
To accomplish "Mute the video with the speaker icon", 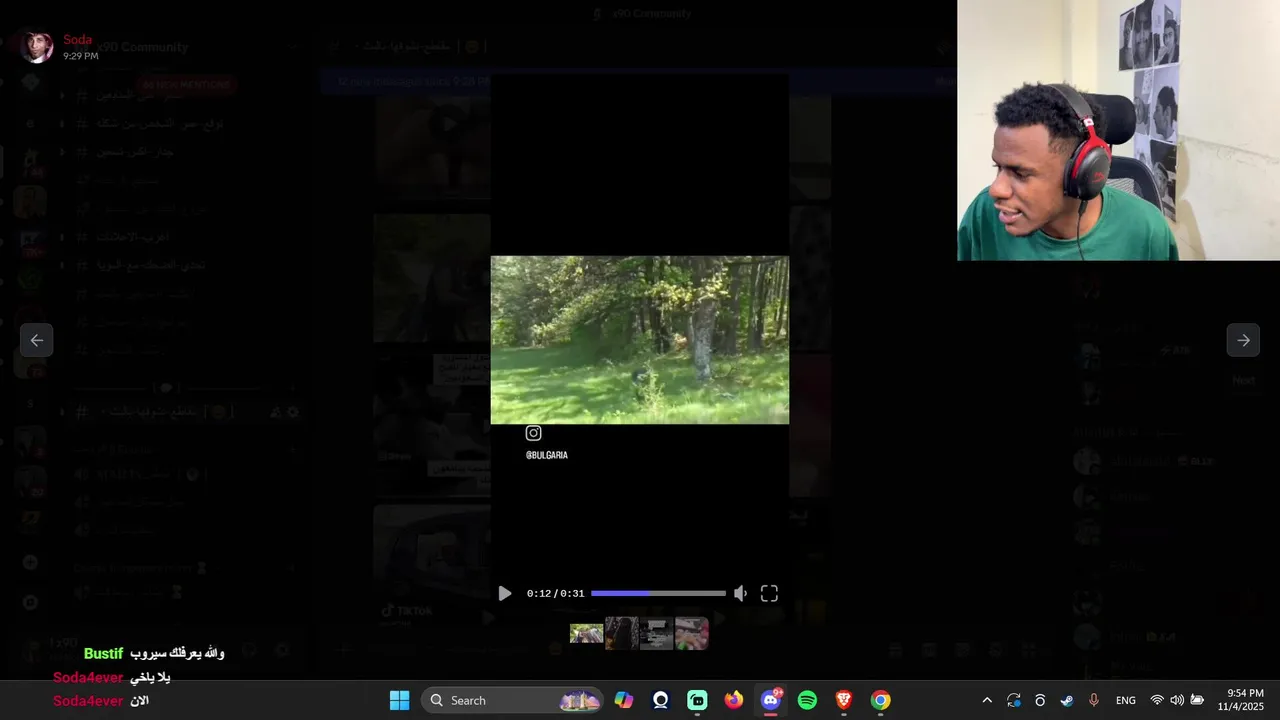I will click(x=740, y=593).
